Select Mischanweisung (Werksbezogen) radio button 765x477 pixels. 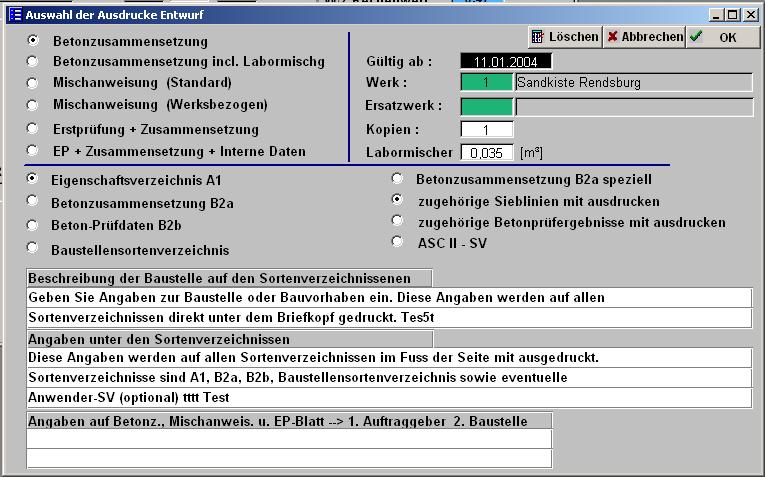pos(33,103)
